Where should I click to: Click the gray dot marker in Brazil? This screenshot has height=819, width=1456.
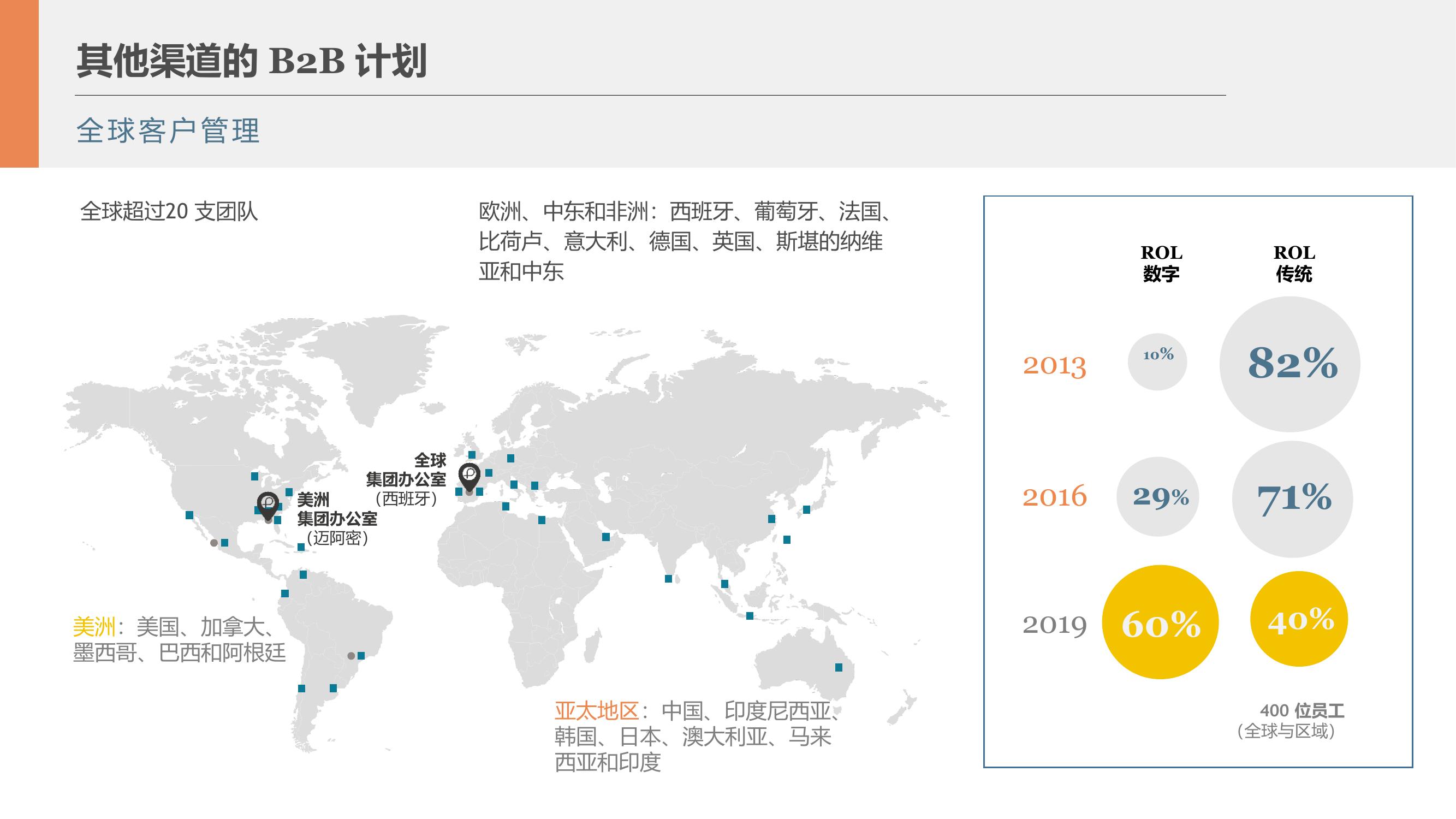351,656
